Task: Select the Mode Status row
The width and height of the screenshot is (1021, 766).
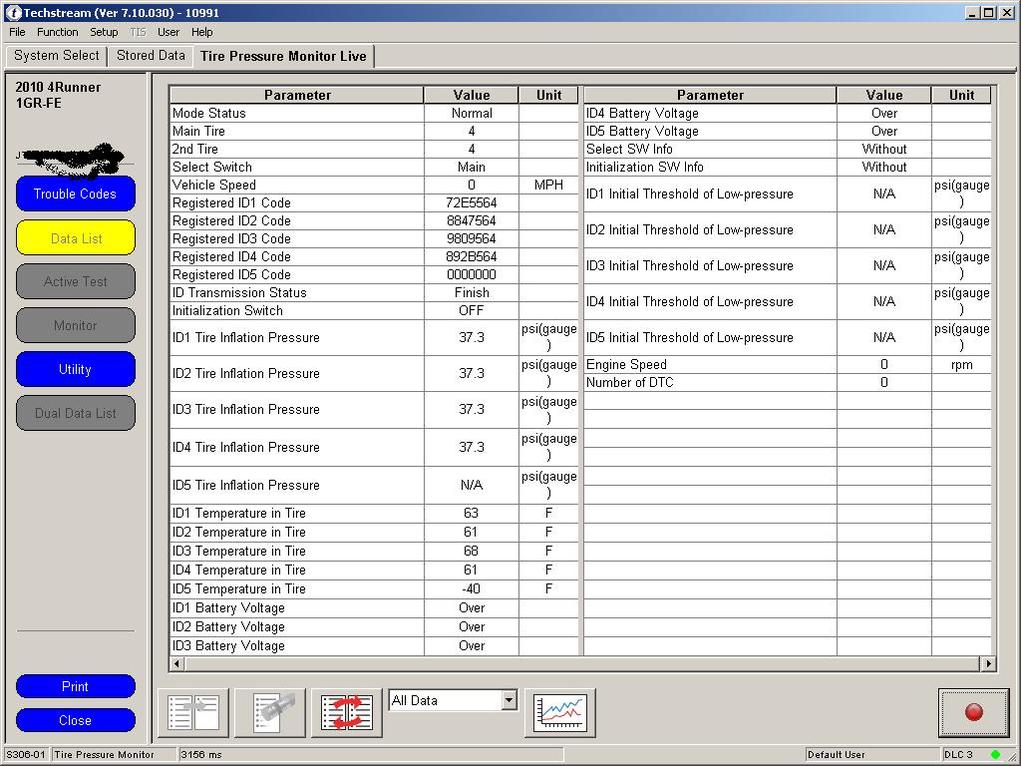Action: point(374,113)
